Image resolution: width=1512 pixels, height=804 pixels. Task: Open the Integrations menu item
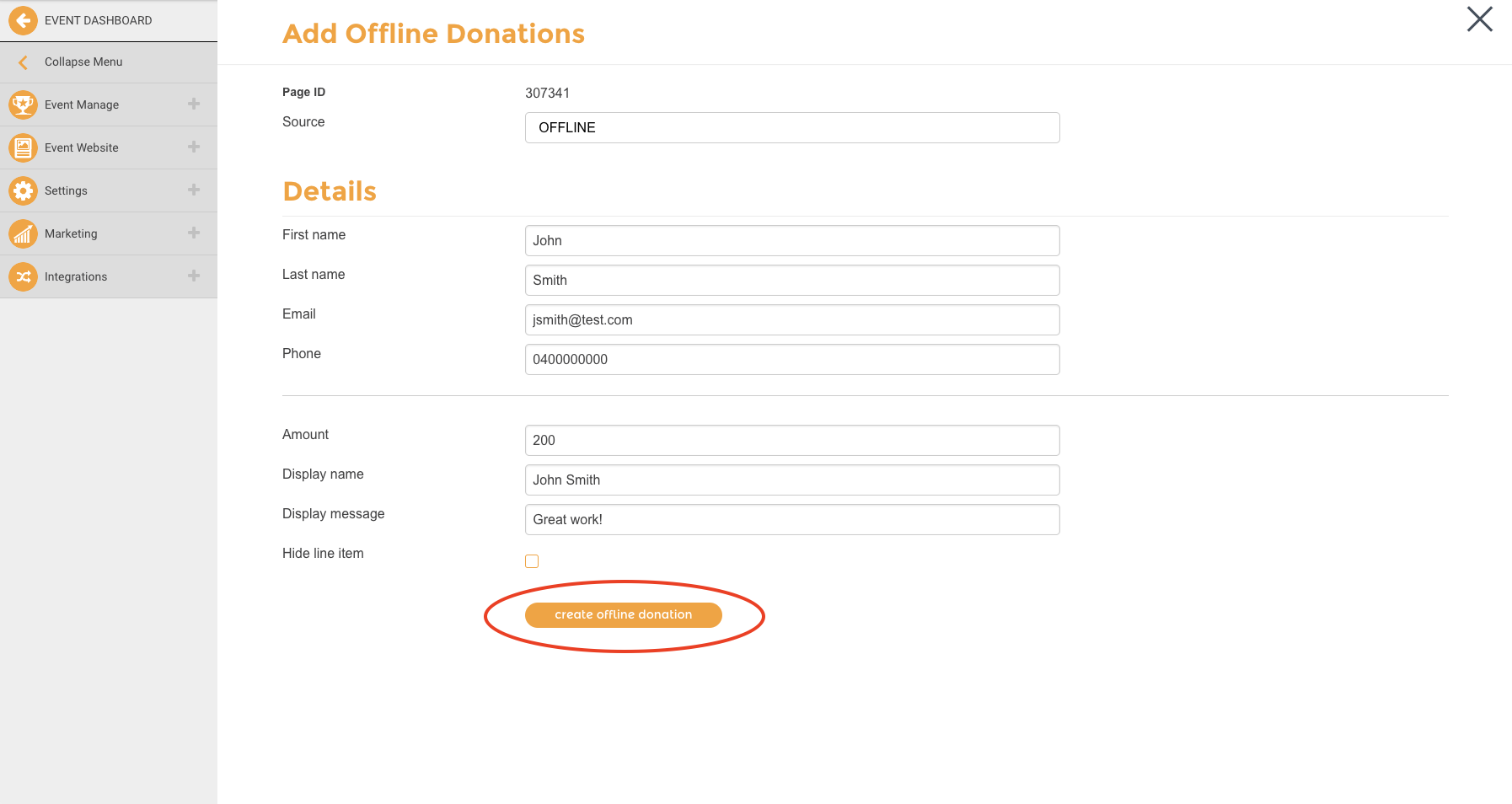pos(109,276)
